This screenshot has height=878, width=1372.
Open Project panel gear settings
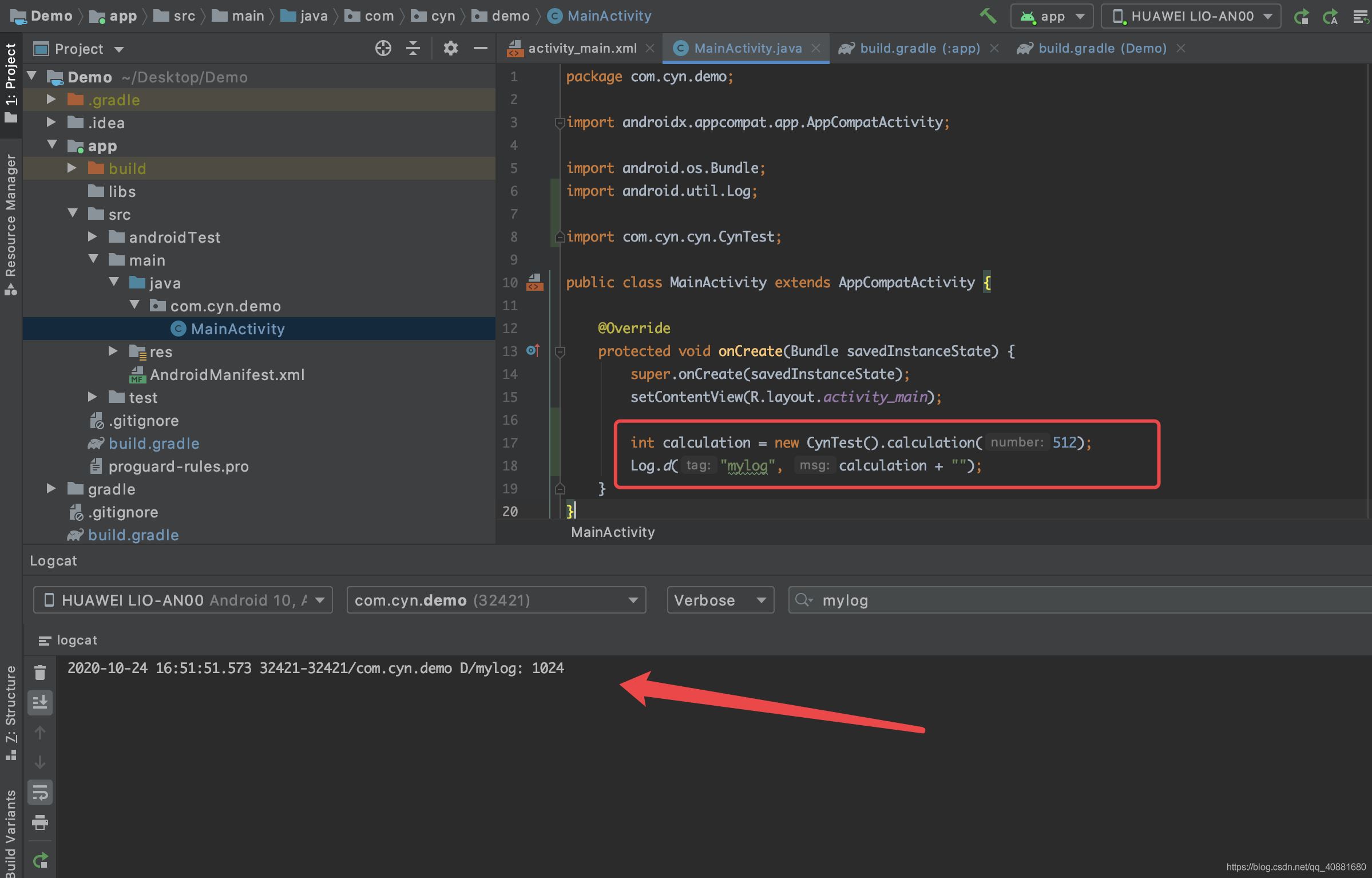click(x=450, y=49)
